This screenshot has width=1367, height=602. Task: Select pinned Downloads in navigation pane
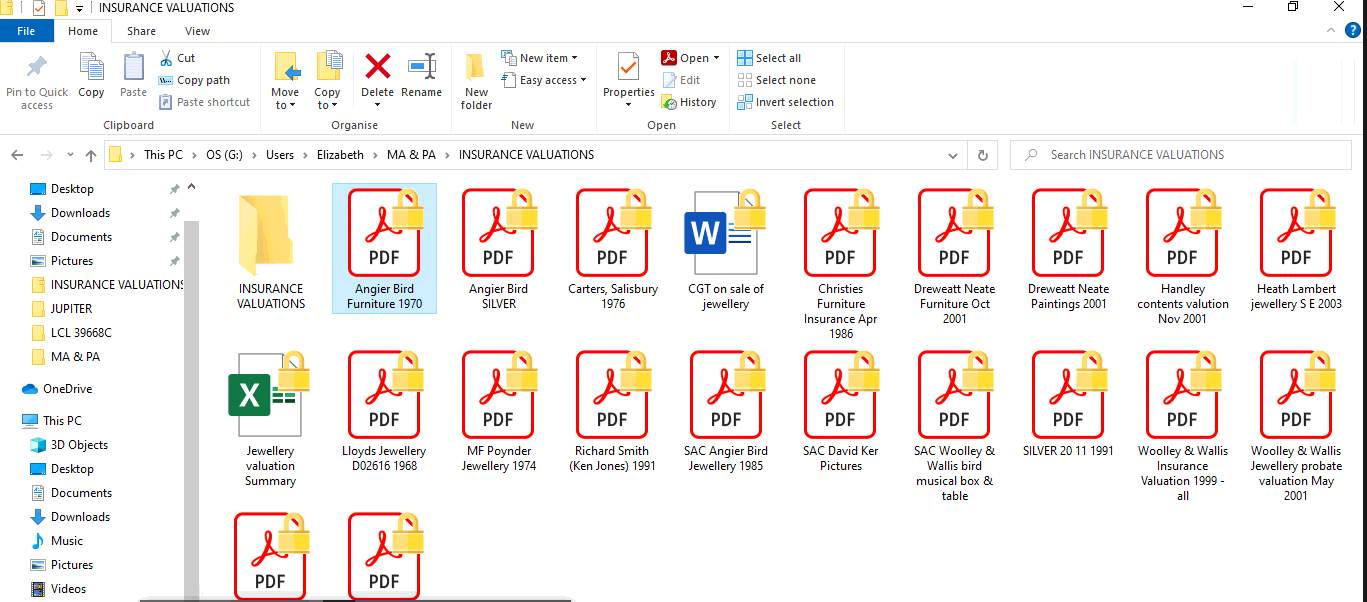tap(80, 213)
